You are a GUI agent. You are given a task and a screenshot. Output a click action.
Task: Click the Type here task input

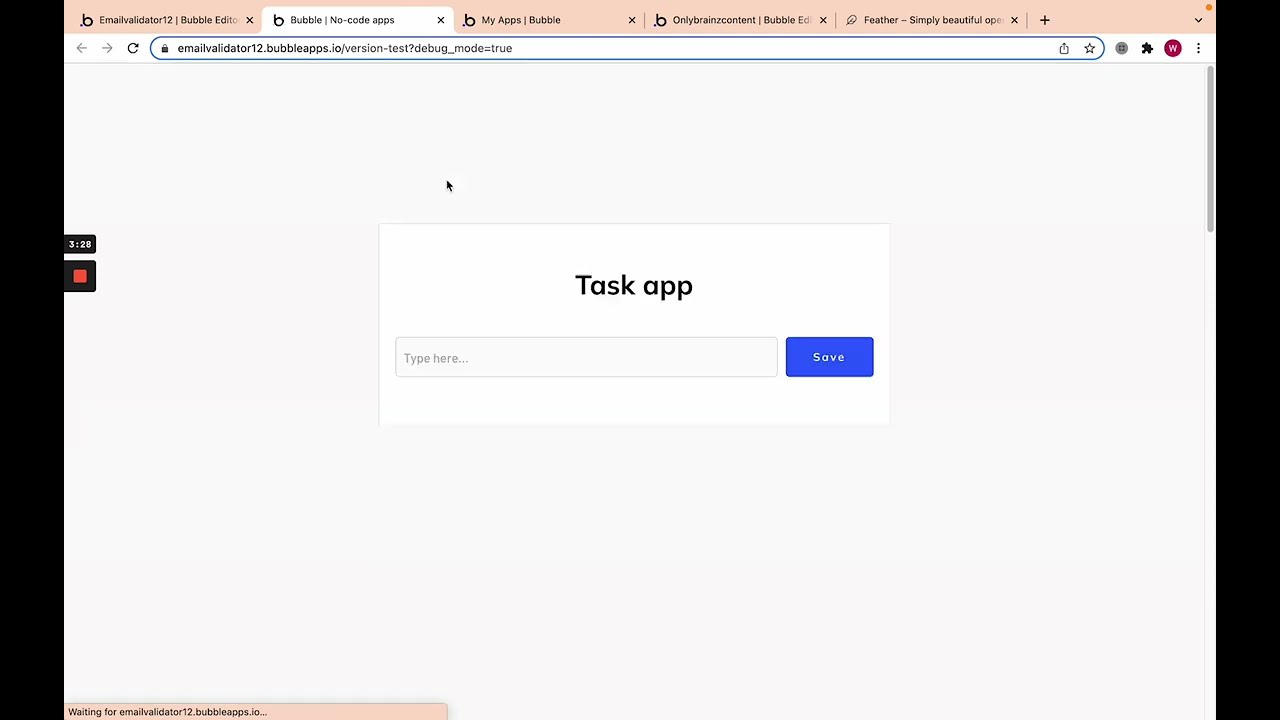[586, 357]
